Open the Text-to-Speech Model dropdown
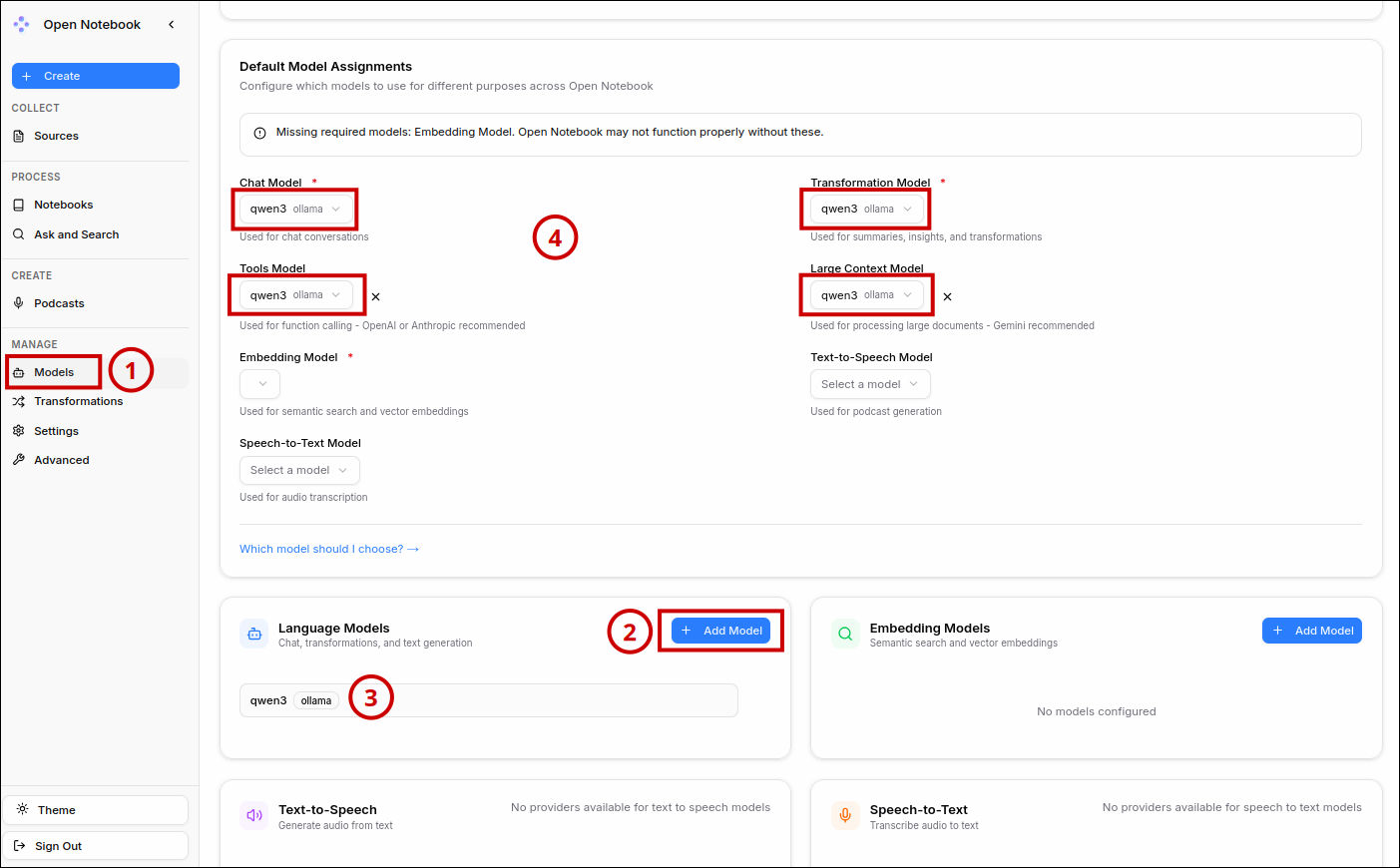This screenshot has width=1400, height=868. pos(869,384)
